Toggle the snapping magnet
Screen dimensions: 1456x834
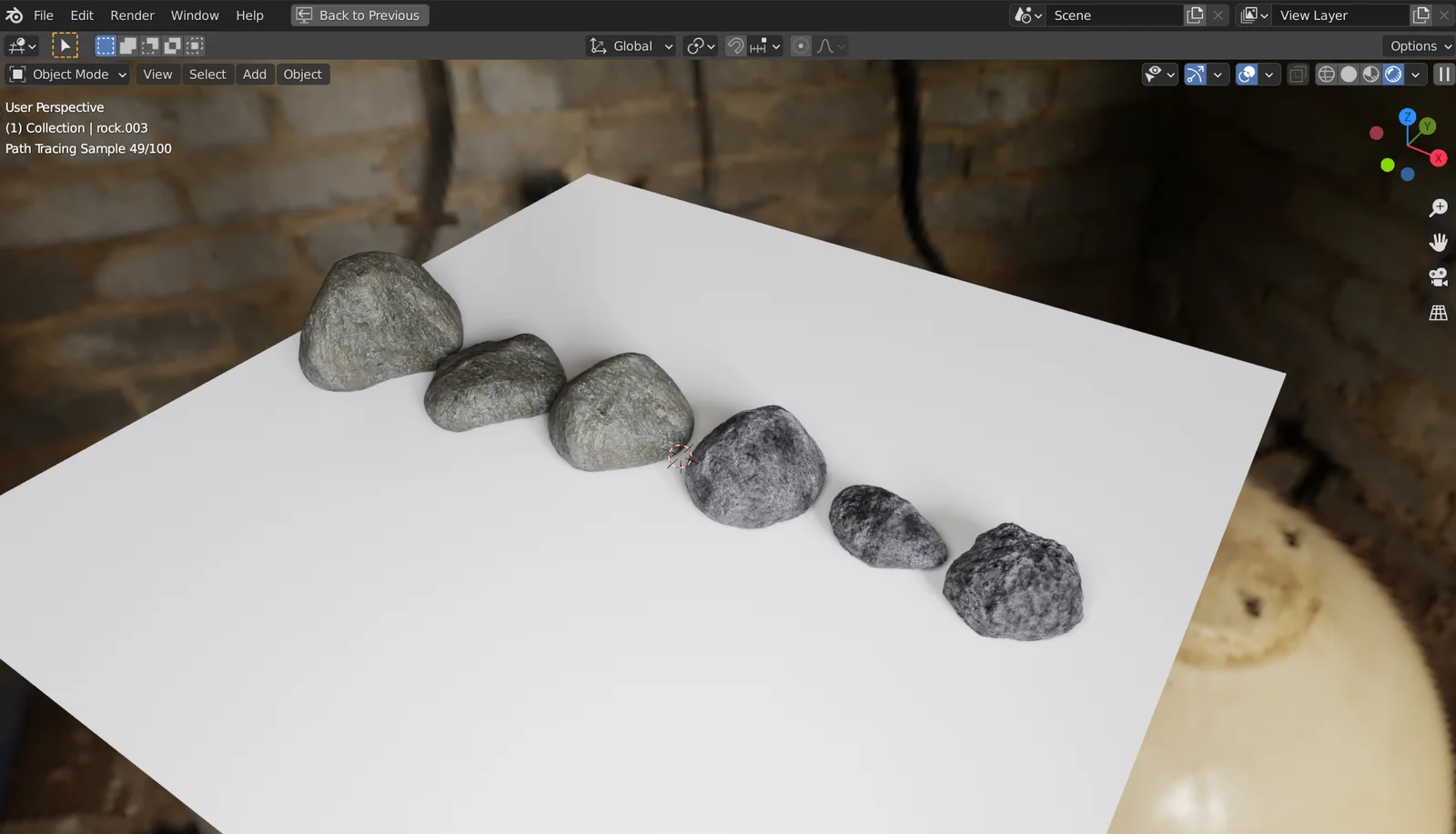(734, 45)
